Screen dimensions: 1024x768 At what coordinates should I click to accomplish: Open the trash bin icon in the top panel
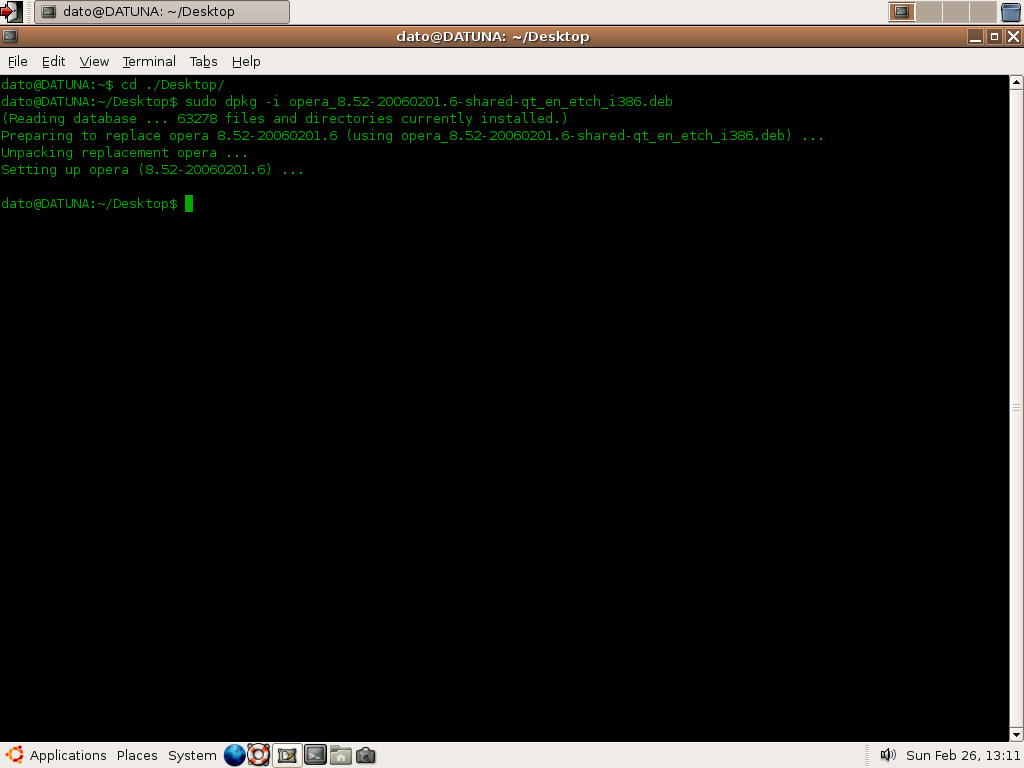pyautogui.click(x=1011, y=12)
